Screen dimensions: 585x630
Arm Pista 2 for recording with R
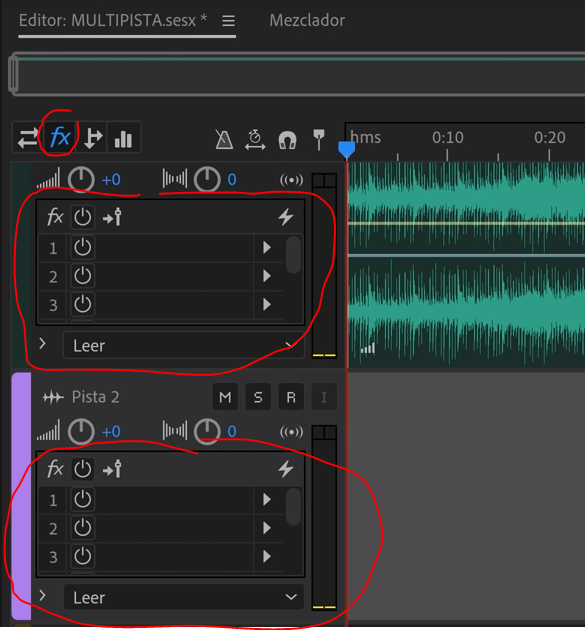[x=291, y=397]
